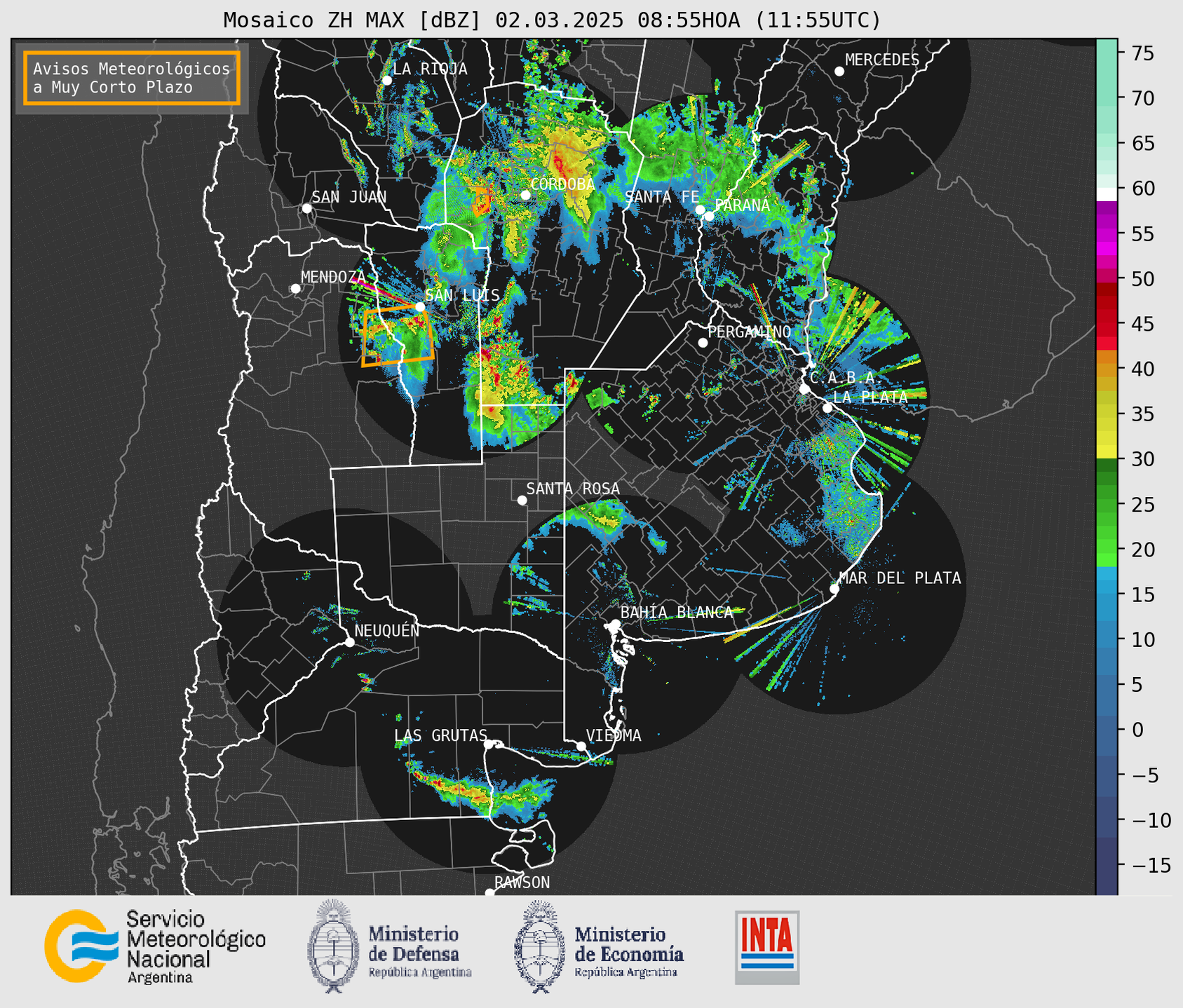This screenshot has height=1008, width=1183.
Task: Click the map title Mosaico ZH MAX
Action: tap(552, 20)
